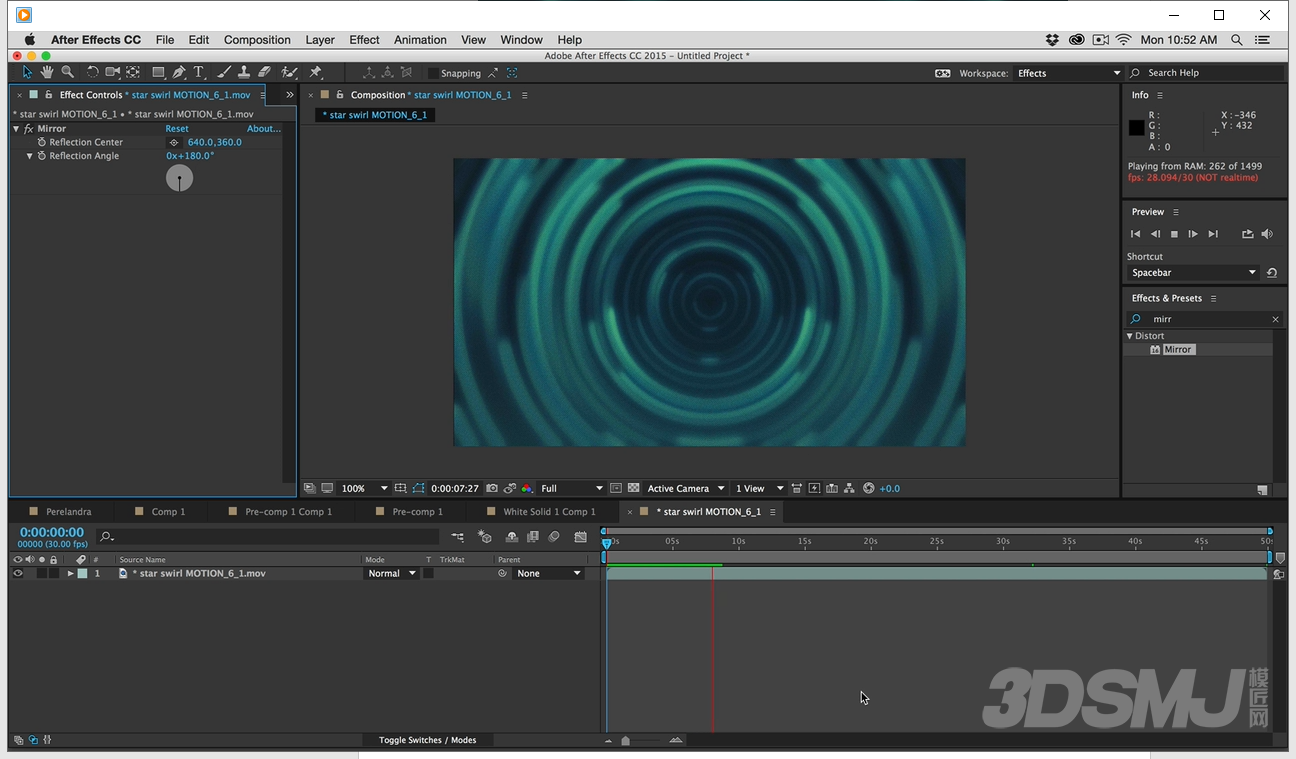Select the Pen tool
The image size is (1296, 759).
(179, 72)
